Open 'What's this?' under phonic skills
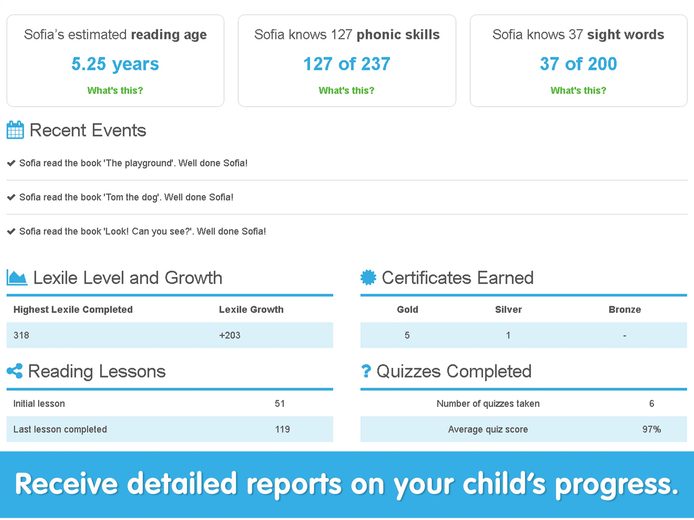Image resolution: width=694 pixels, height=520 pixels. click(x=347, y=90)
